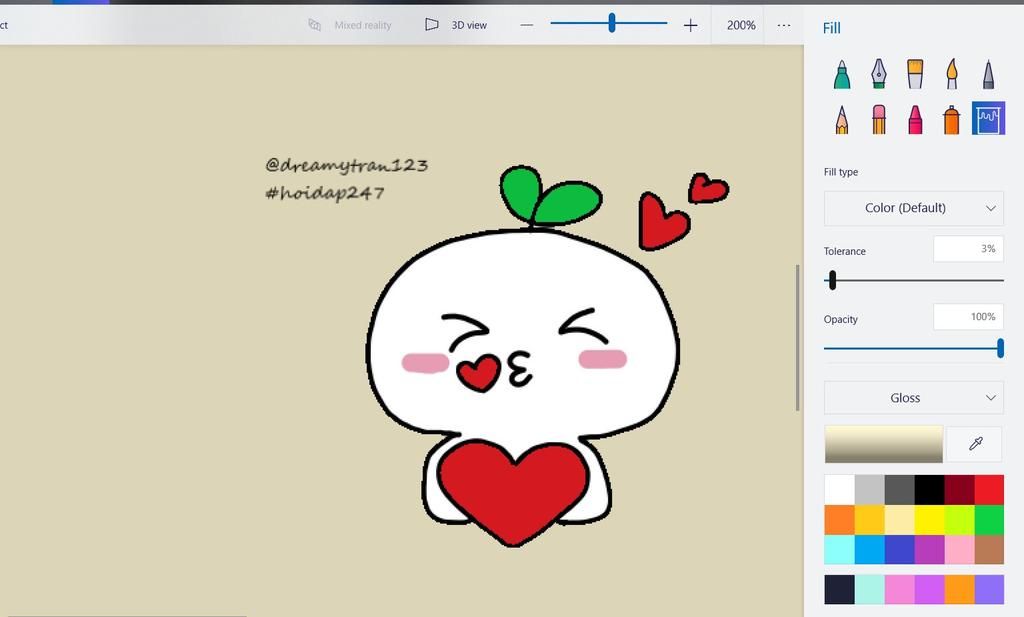This screenshot has width=1024, height=617.
Task: Pick the green color swatch
Action: click(989, 520)
